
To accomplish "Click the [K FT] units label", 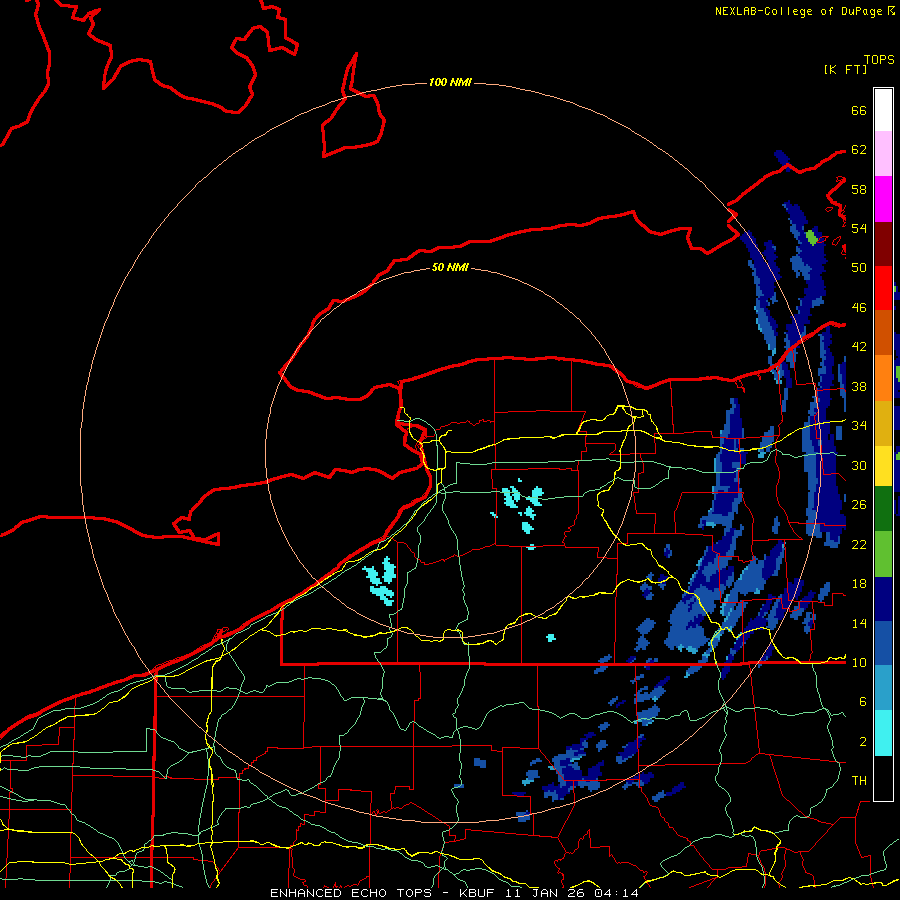I will [x=845, y=69].
